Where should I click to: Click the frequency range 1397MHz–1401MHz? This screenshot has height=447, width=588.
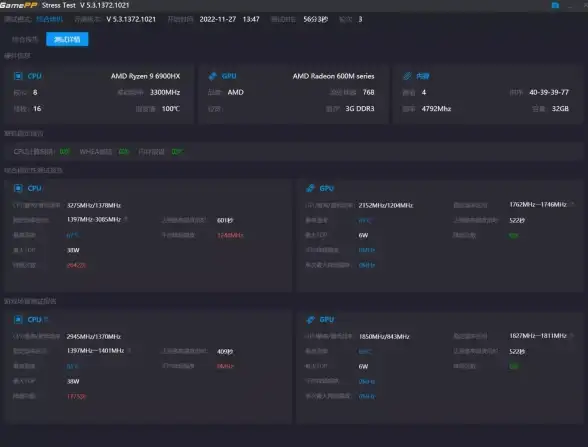tap(95, 351)
